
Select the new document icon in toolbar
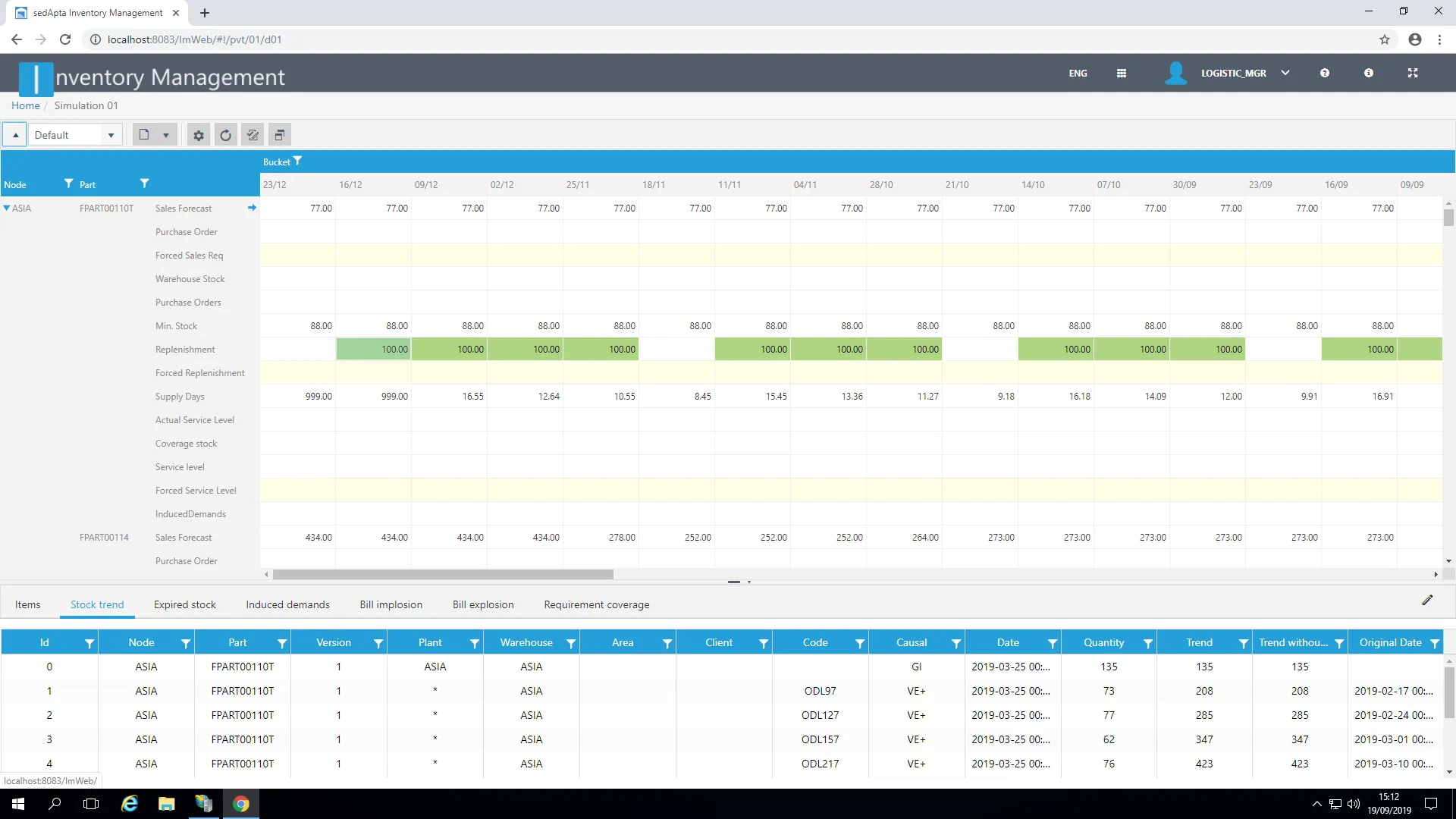pyautogui.click(x=143, y=134)
